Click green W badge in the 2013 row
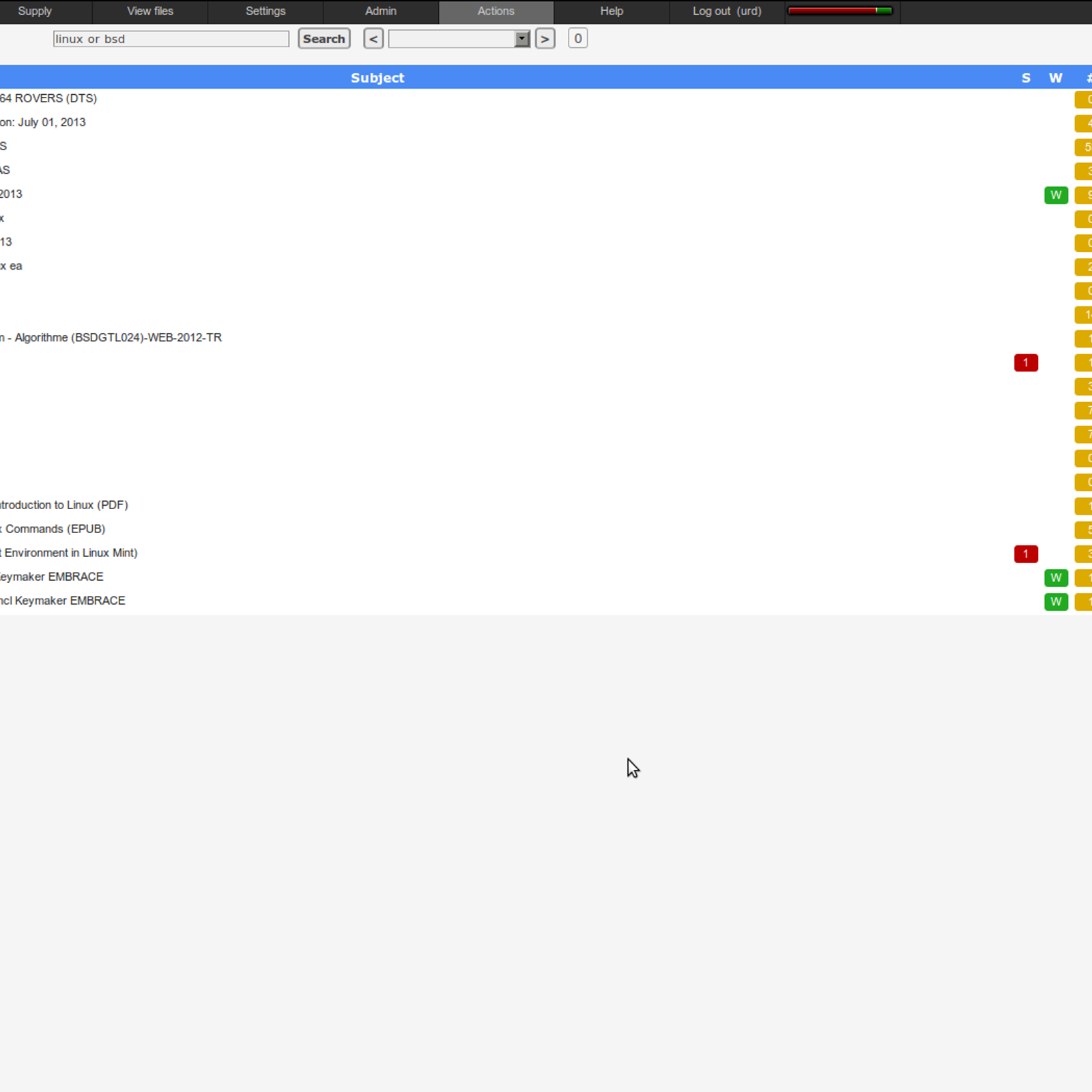This screenshot has height=1092, width=1092. (x=1056, y=195)
